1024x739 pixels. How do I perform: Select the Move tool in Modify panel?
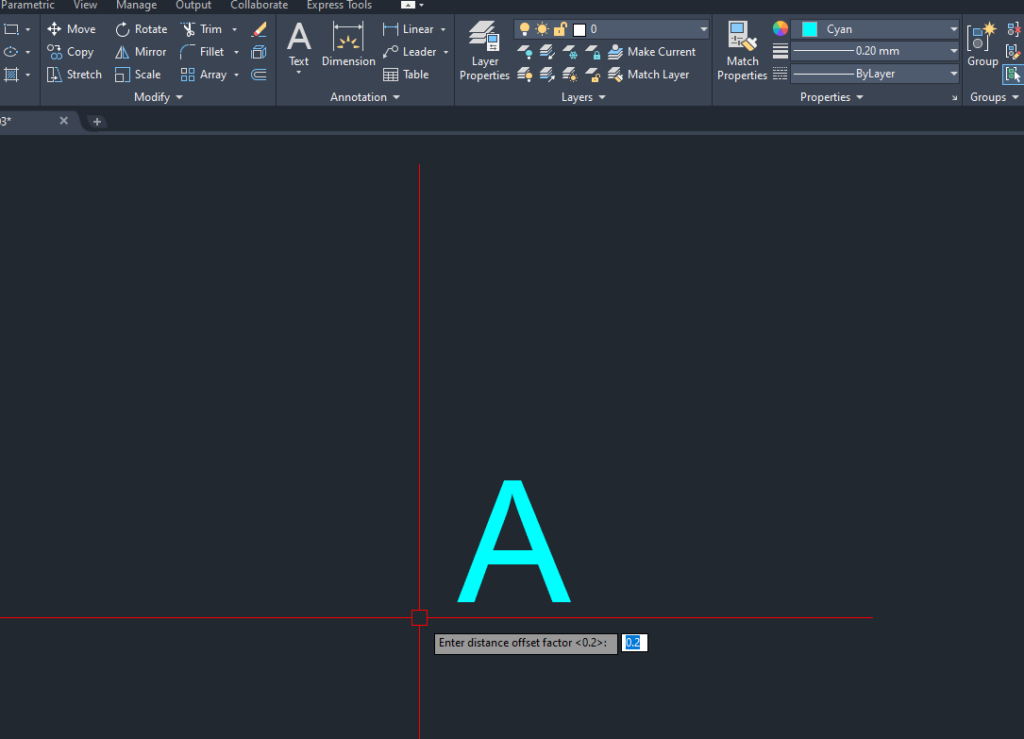tap(71, 28)
